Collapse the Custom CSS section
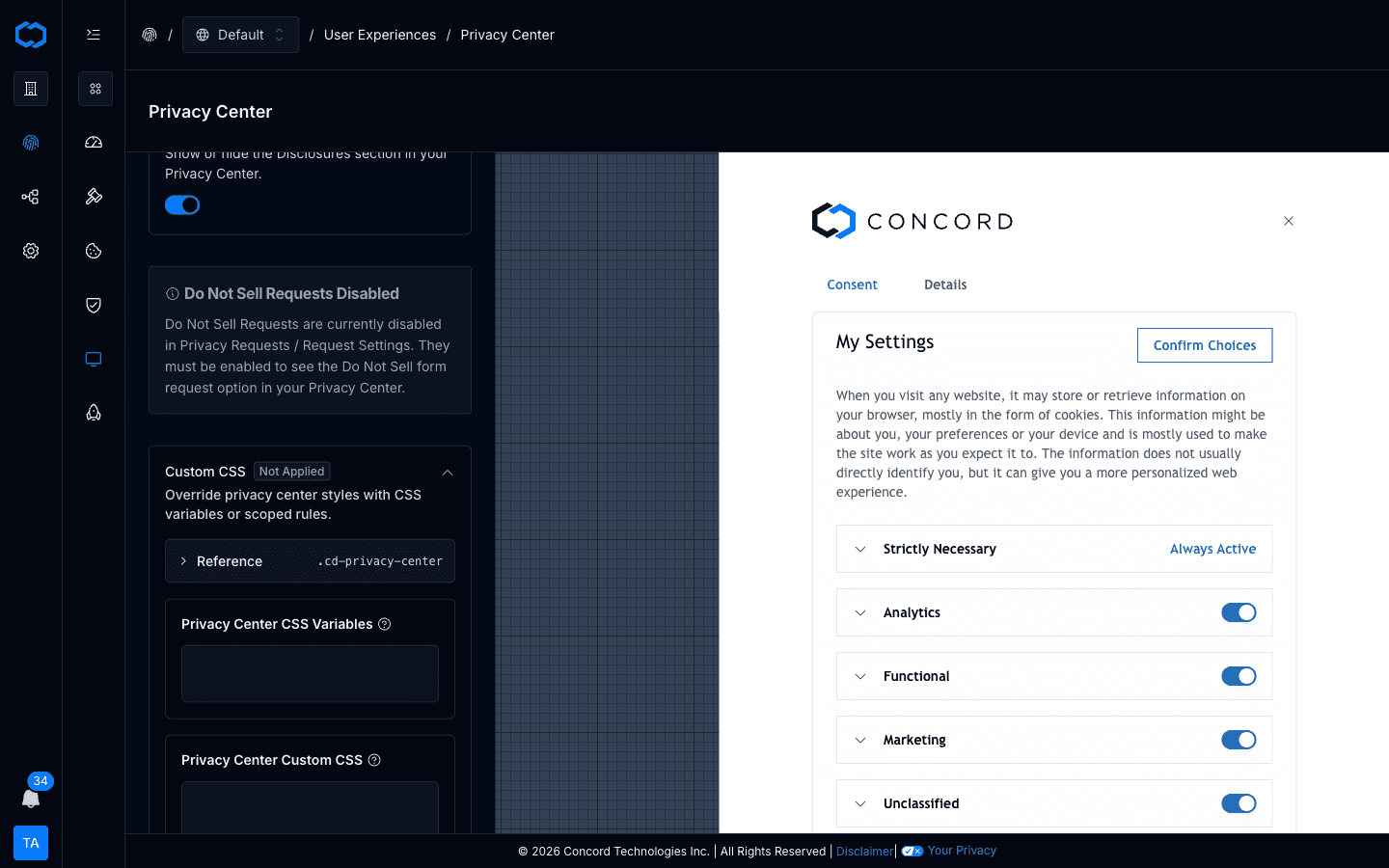The width and height of the screenshot is (1389, 868). coord(447,473)
